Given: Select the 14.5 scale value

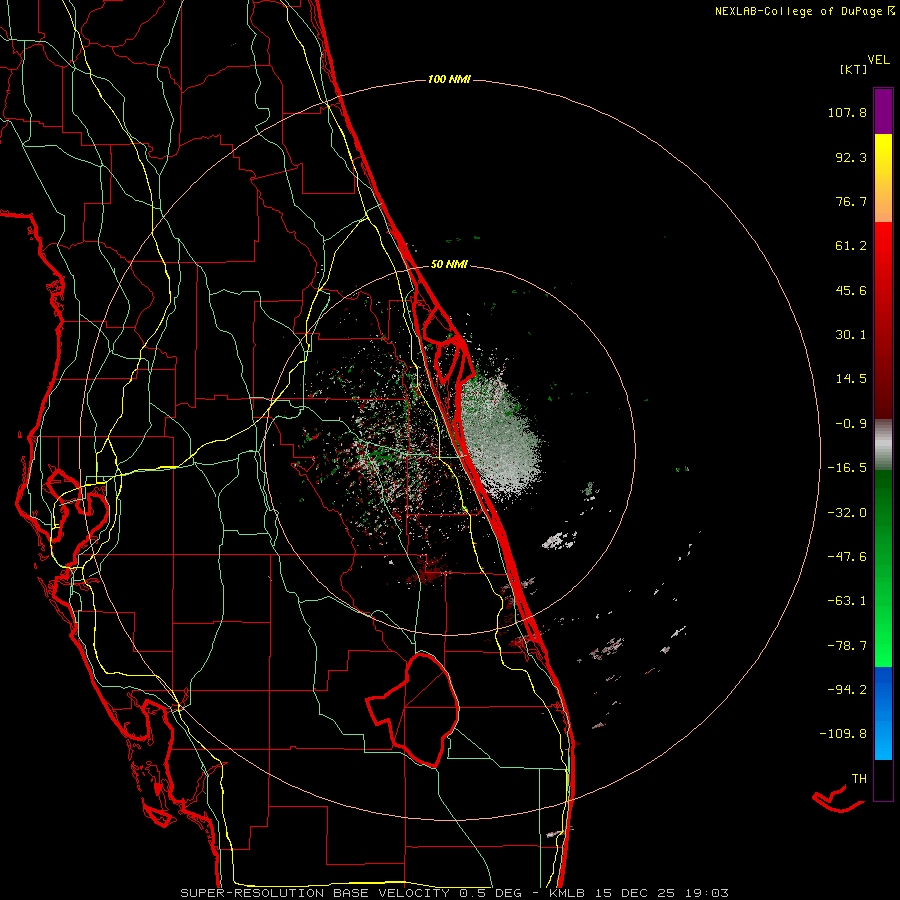Looking at the screenshot, I should click(x=851, y=379).
